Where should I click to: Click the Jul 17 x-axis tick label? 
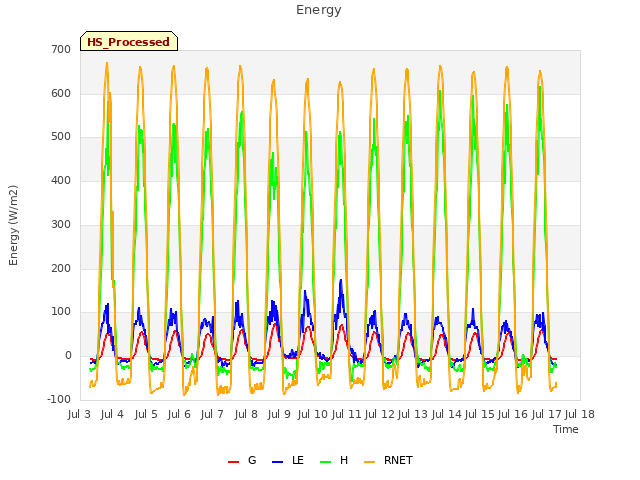(546, 414)
